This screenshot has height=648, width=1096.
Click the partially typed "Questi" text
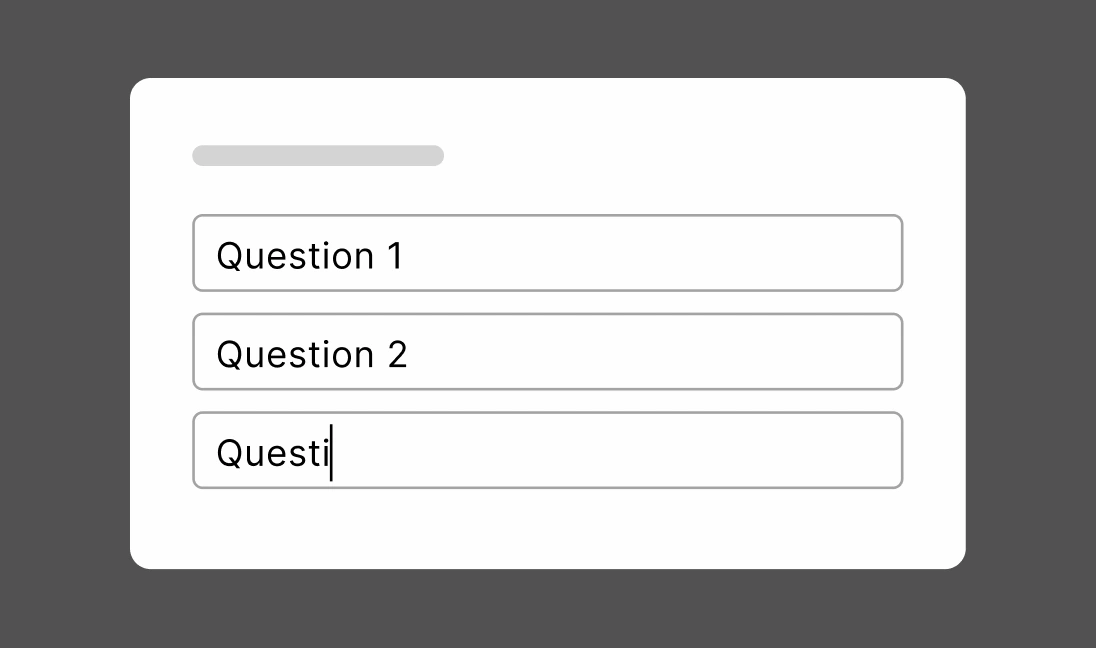pos(273,453)
